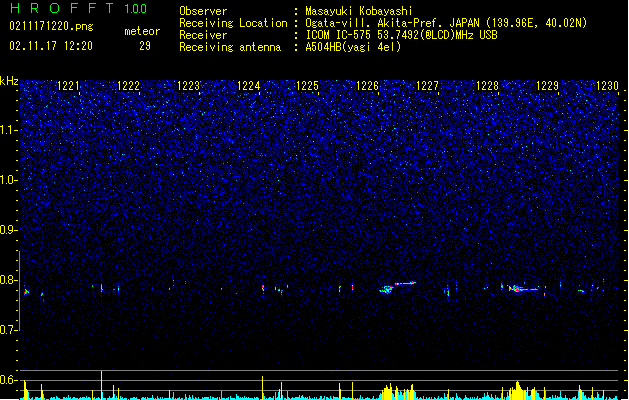Screen dimensions: 629x400
Task: Click the 1224 time marker
Action: click(x=248, y=86)
